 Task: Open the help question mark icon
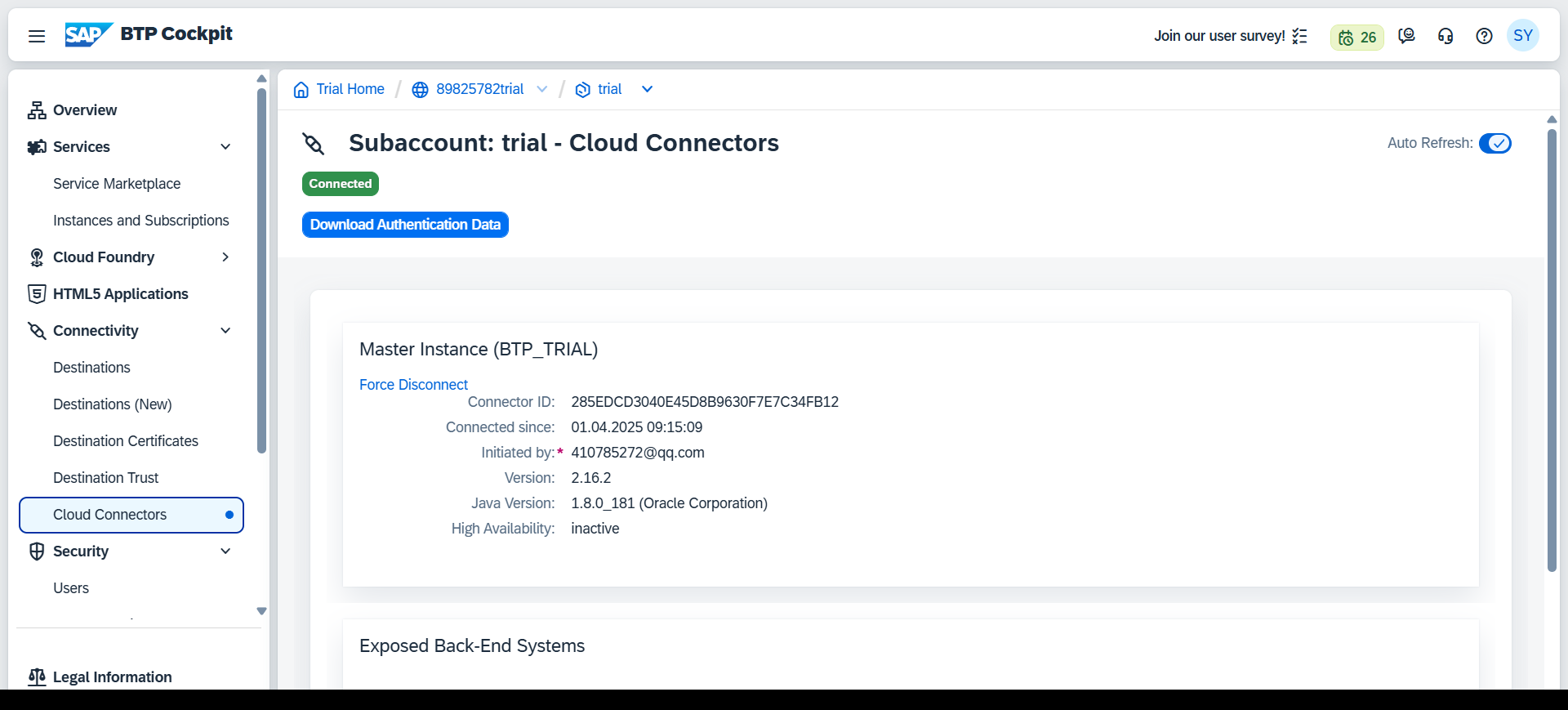click(x=1485, y=36)
